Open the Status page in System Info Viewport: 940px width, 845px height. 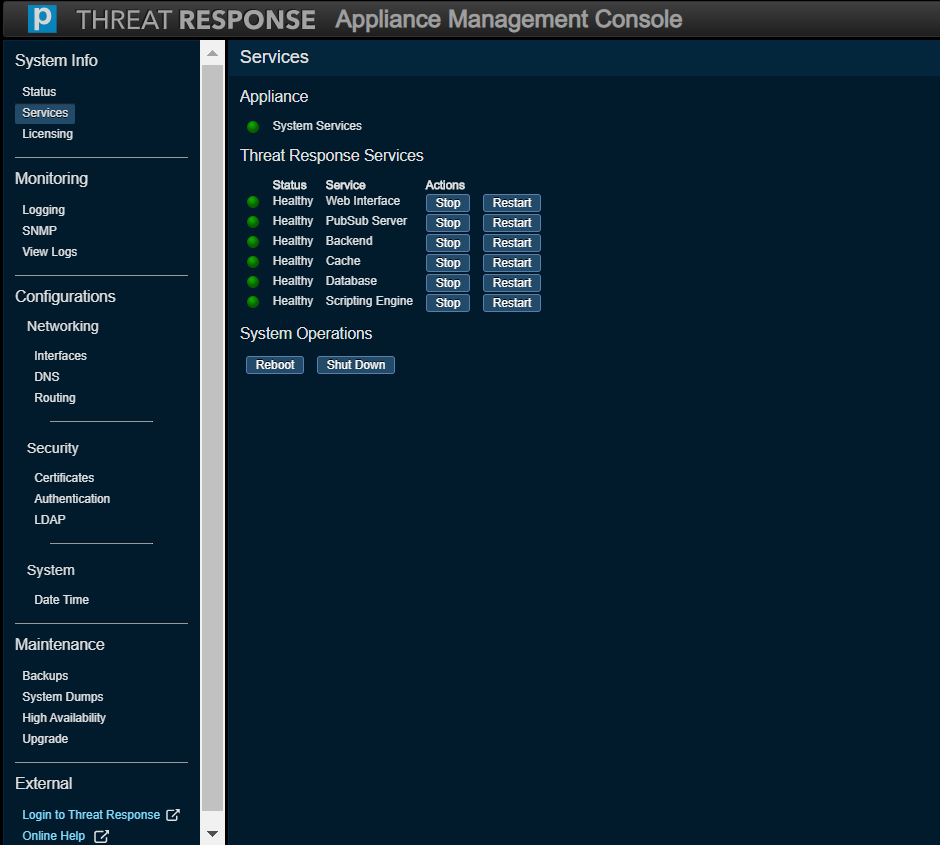(39, 92)
